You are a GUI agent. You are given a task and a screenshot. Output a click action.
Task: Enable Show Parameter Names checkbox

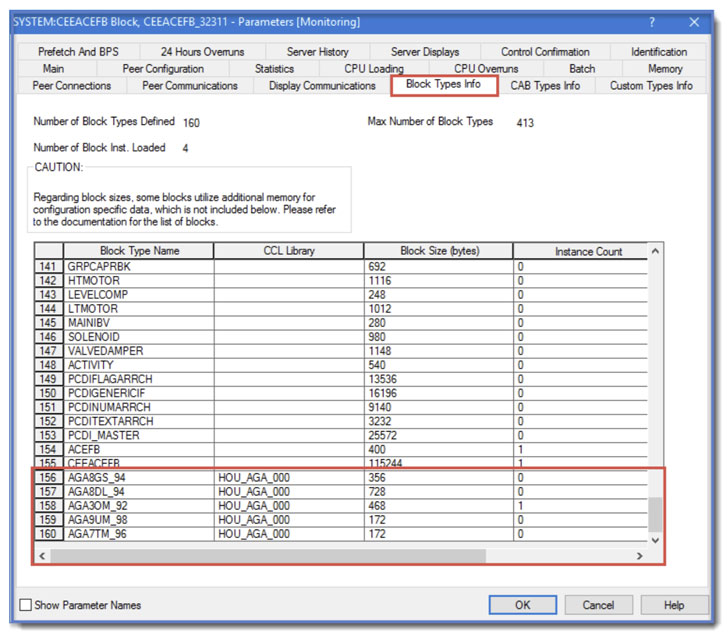click(26, 605)
